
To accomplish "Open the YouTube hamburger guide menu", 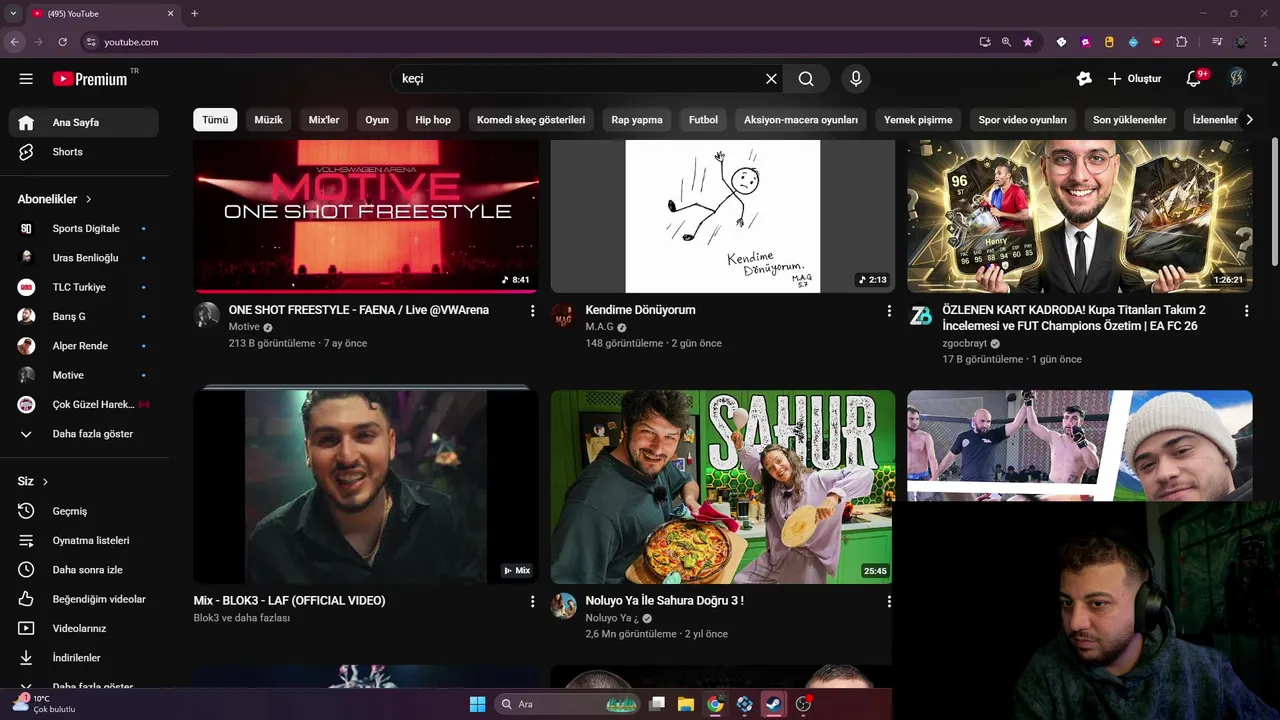I will [26, 79].
